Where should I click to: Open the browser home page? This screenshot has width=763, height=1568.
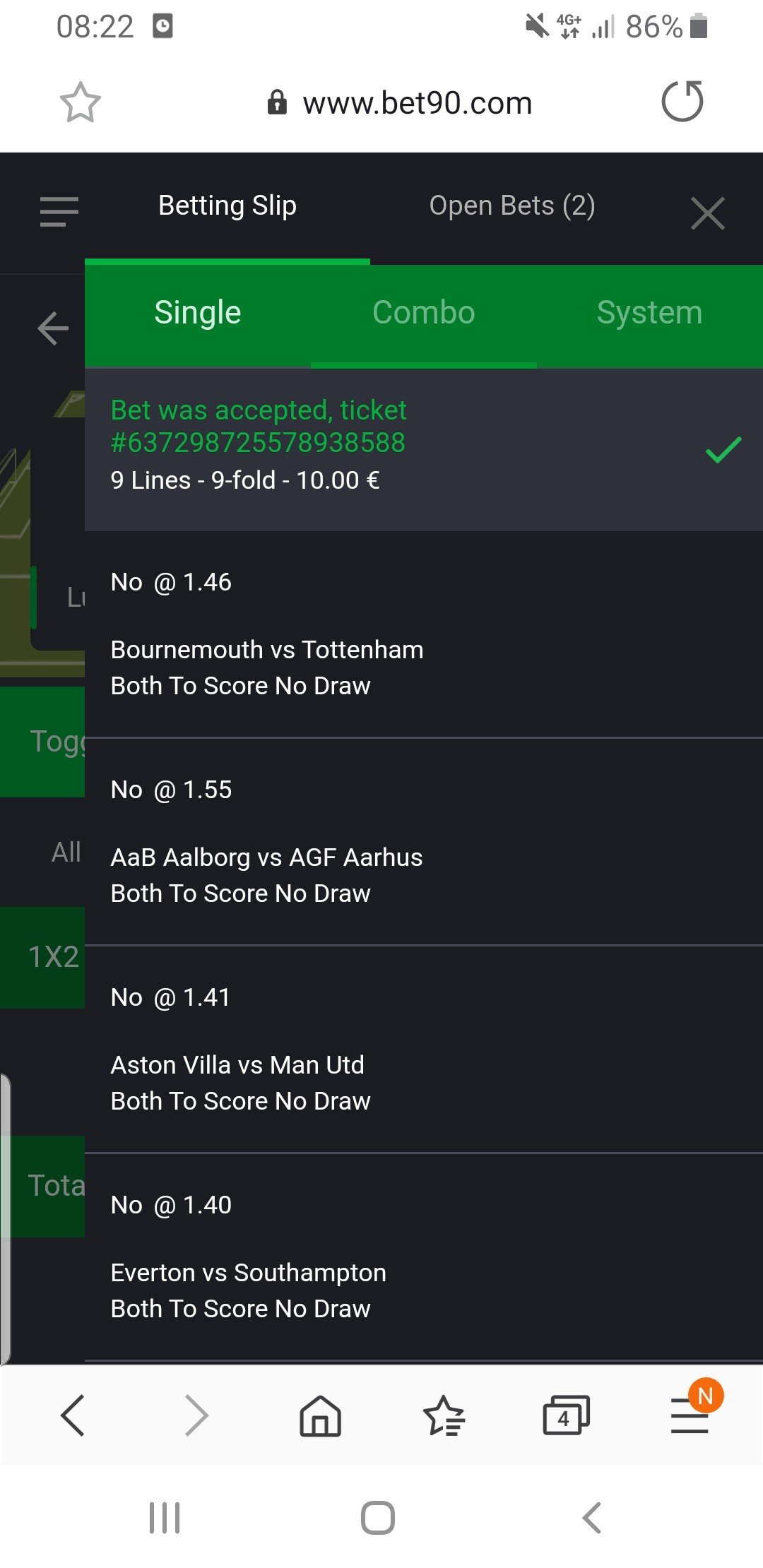point(320,1415)
